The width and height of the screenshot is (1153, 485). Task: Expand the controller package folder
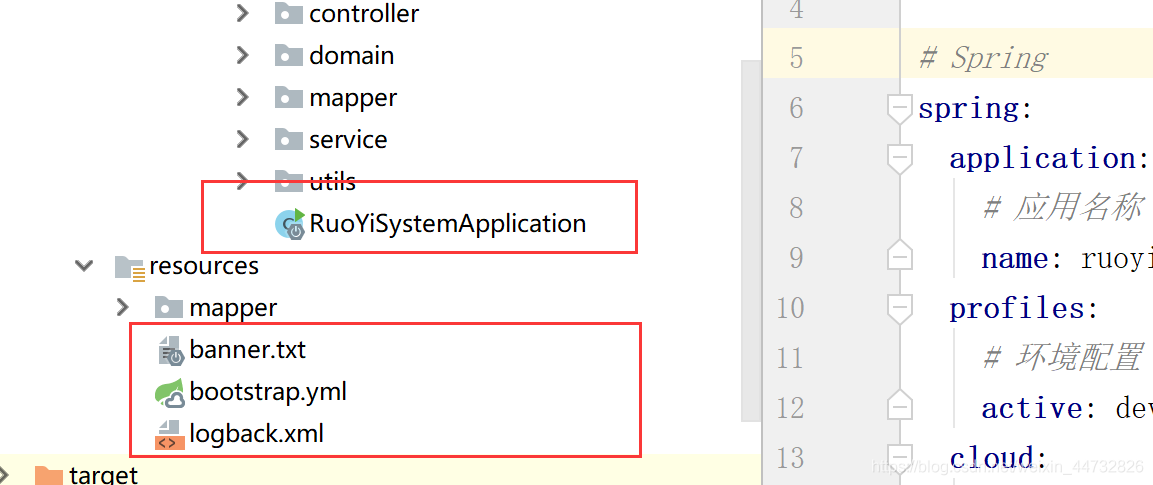242,13
